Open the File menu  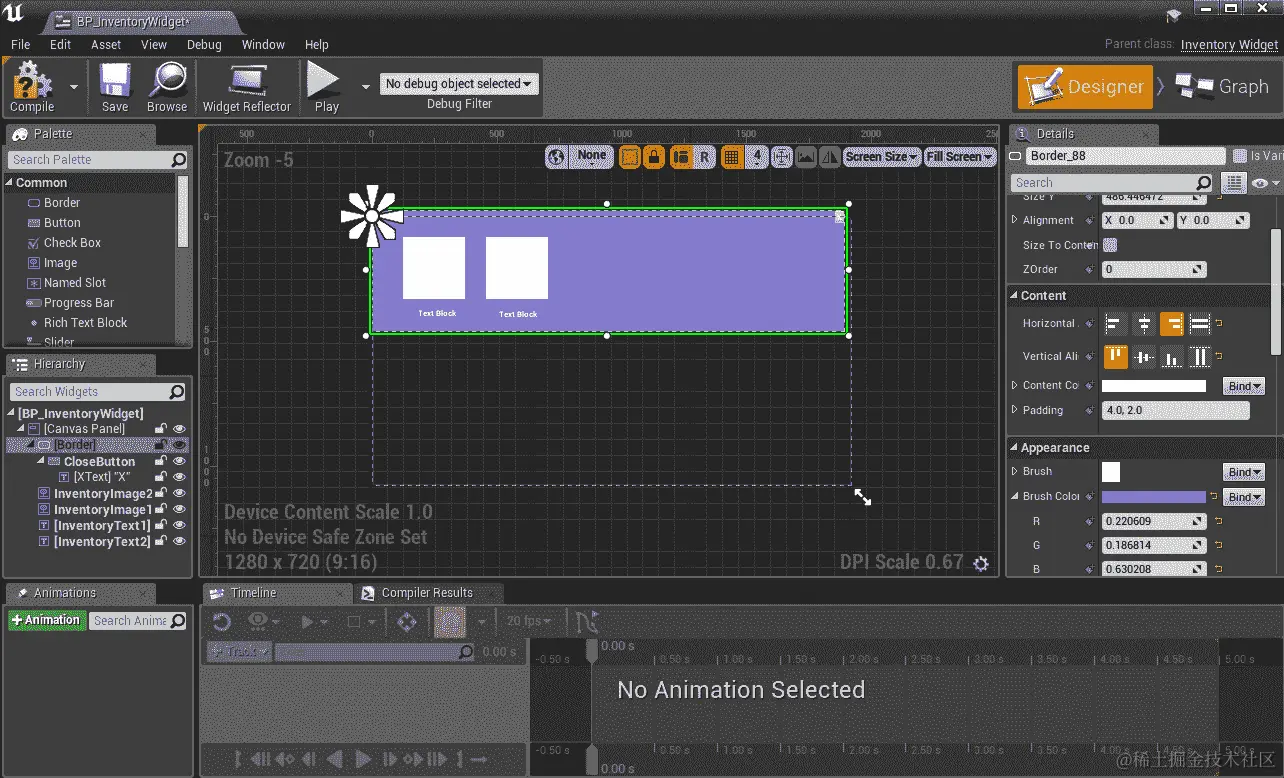coord(20,44)
